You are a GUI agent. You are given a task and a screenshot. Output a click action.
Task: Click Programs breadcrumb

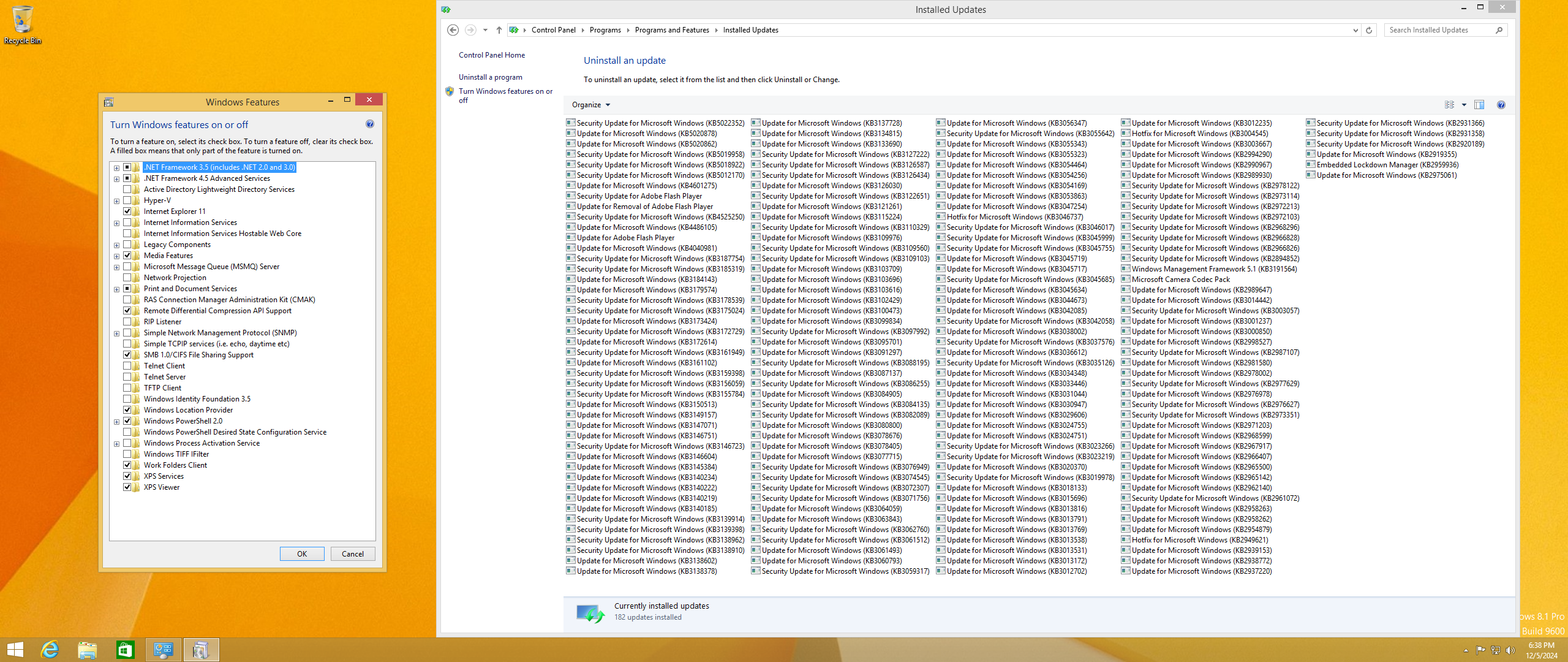605,30
